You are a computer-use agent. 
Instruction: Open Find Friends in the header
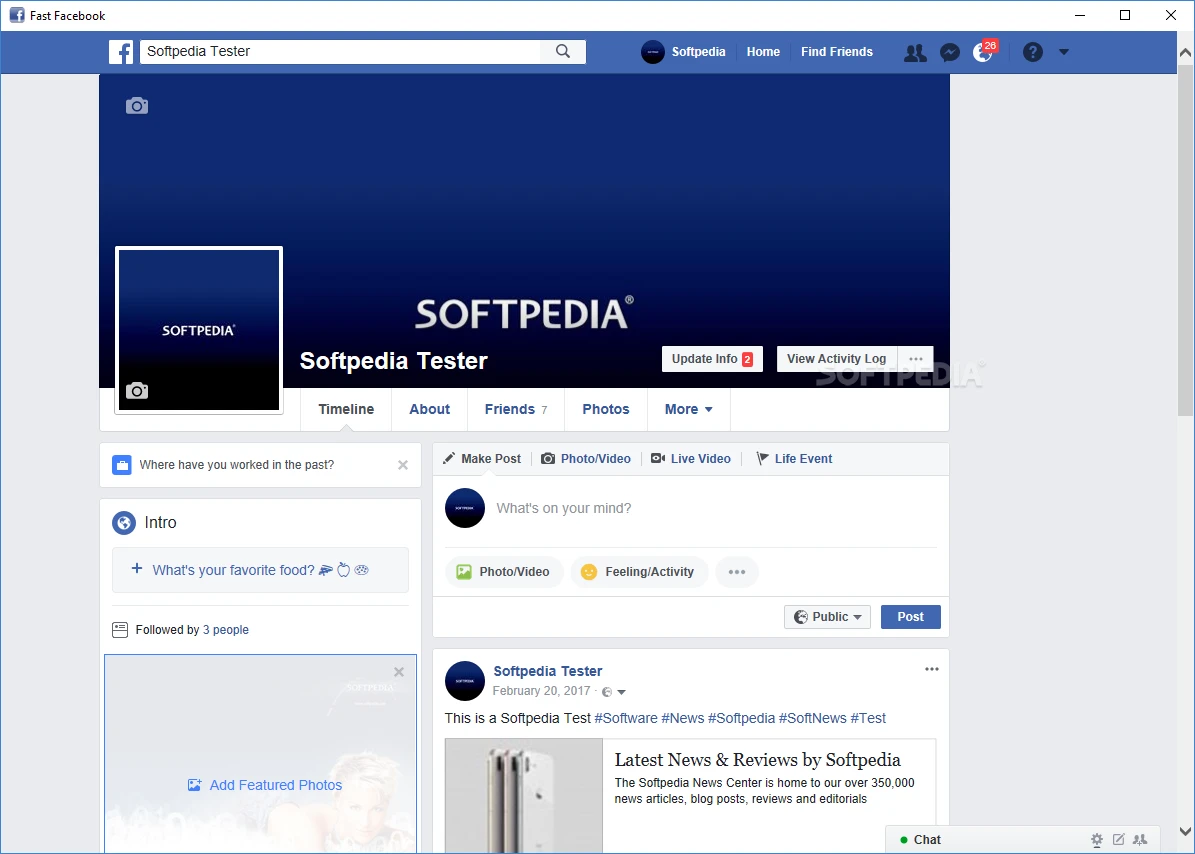[837, 52]
